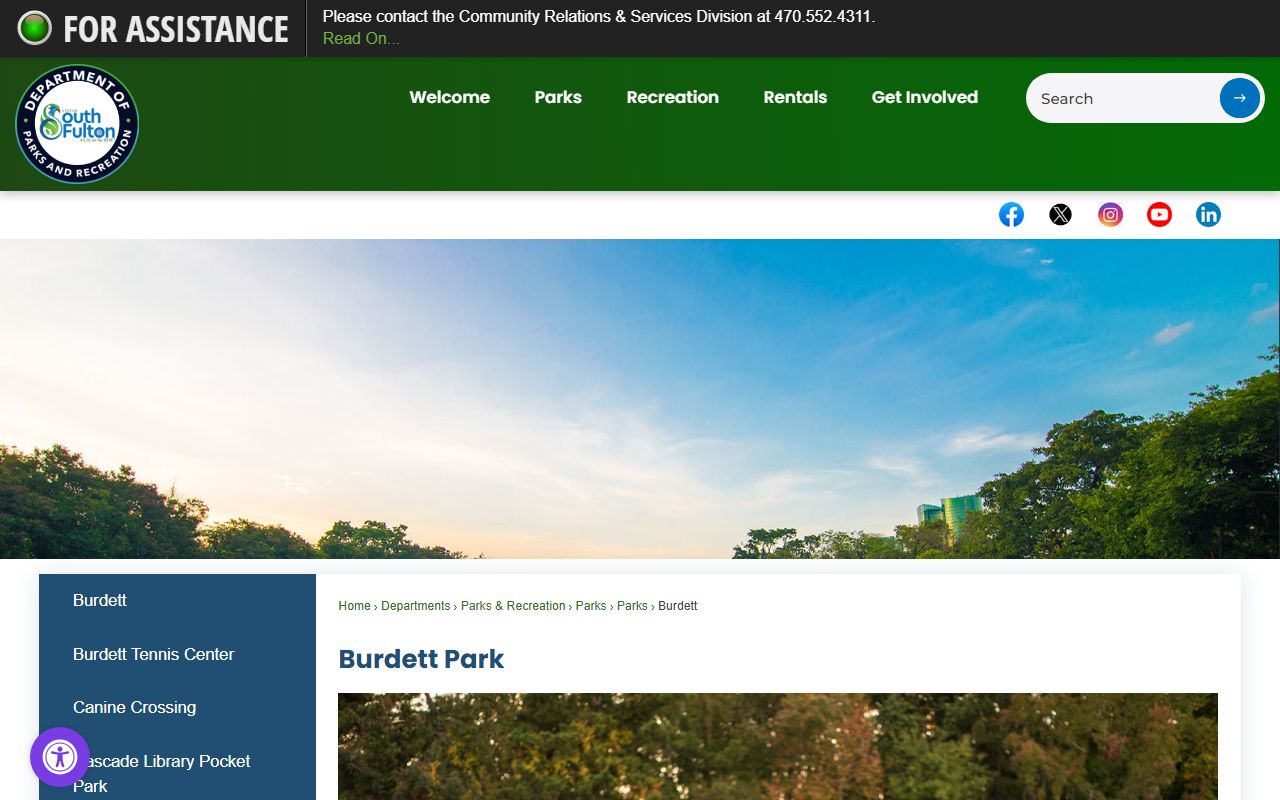1280x800 pixels.
Task: Select Cascade Library Pocket Park sidebar link
Action: [177, 773]
